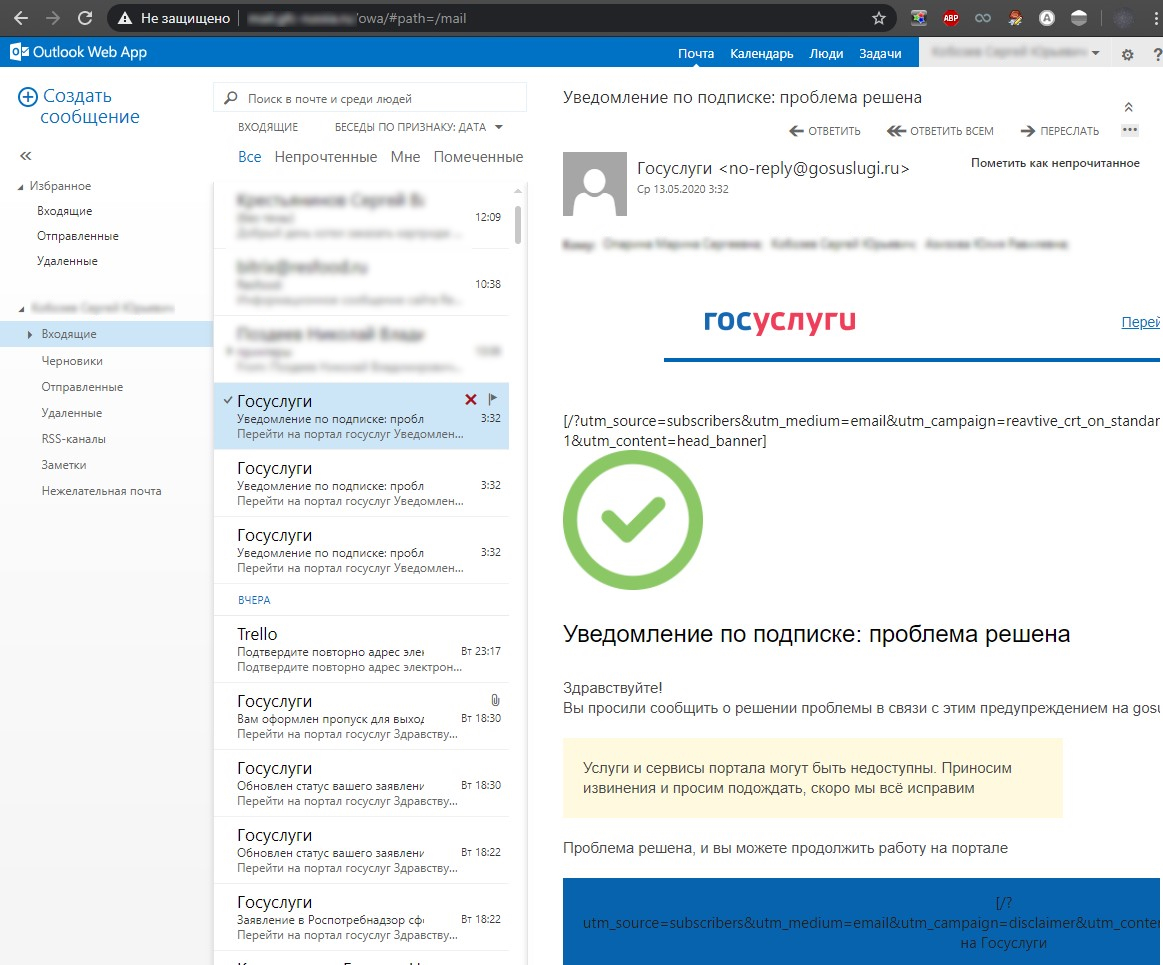Screen dimensions: 1163x965
Task: Open Удаленные under Избранное
Action: pyautogui.click(x=67, y=262)
